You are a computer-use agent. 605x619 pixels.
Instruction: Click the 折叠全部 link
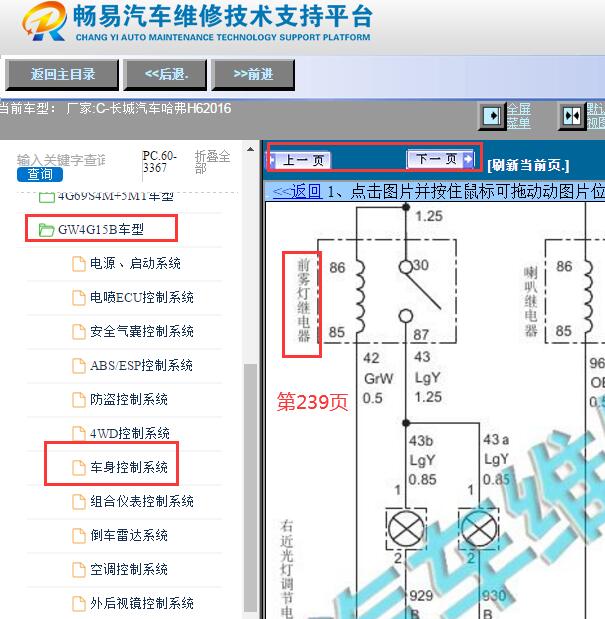(212, 162)
